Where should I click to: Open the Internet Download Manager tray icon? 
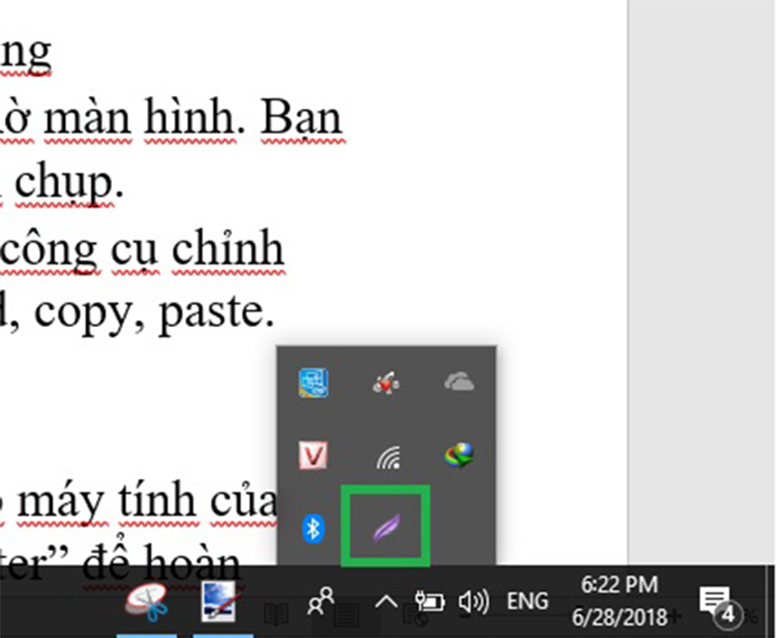[x=459, y=456]
